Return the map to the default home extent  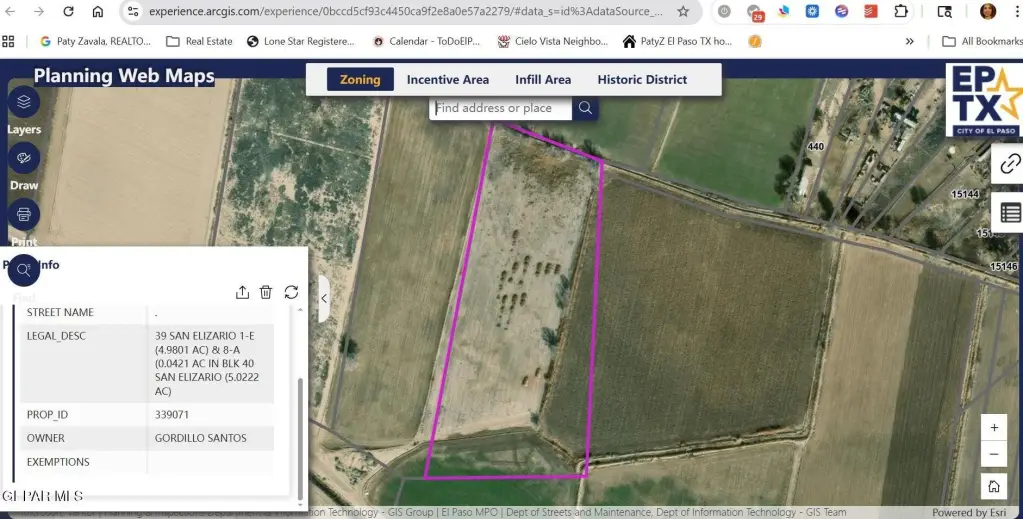pyautogui.click(x=994, y=486)
